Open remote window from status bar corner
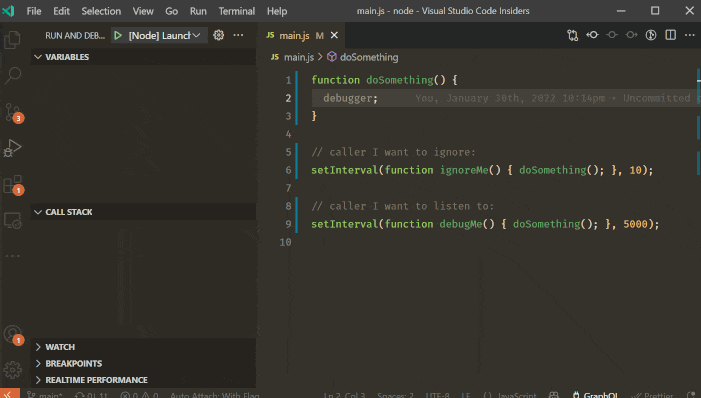 point(9,394)
